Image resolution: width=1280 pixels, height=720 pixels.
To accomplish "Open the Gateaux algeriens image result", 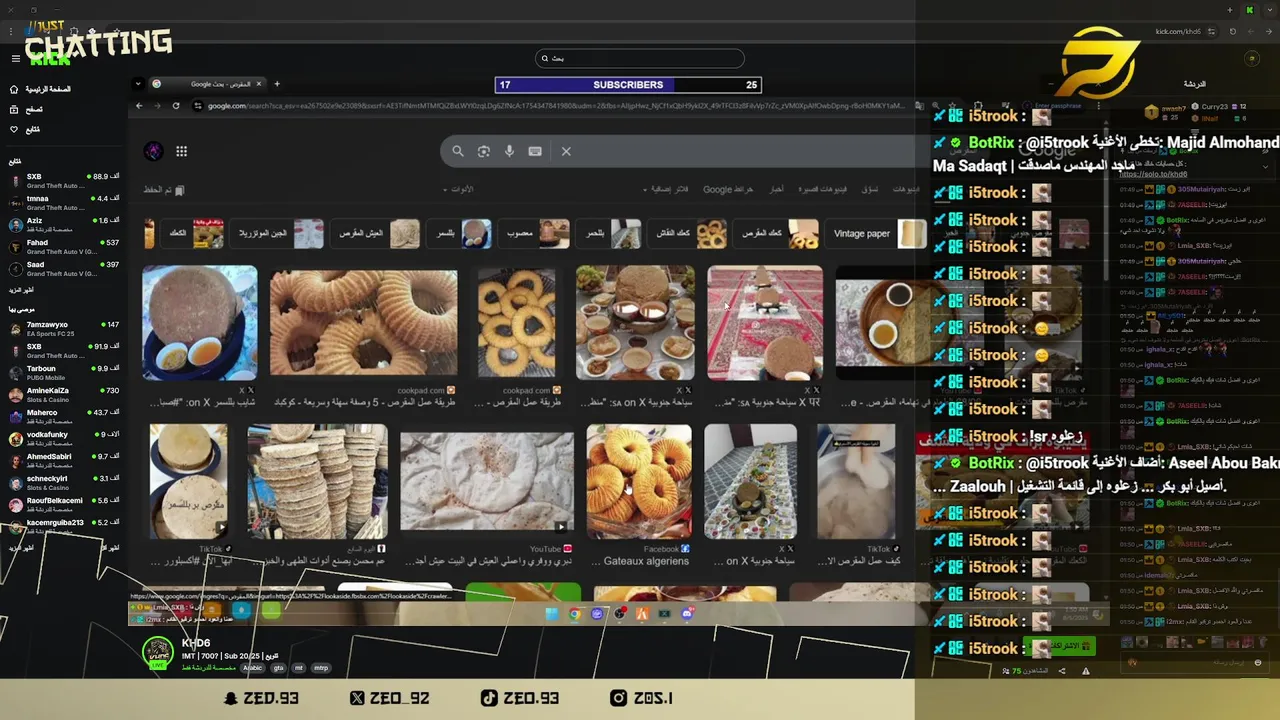I will coord(639,482).
